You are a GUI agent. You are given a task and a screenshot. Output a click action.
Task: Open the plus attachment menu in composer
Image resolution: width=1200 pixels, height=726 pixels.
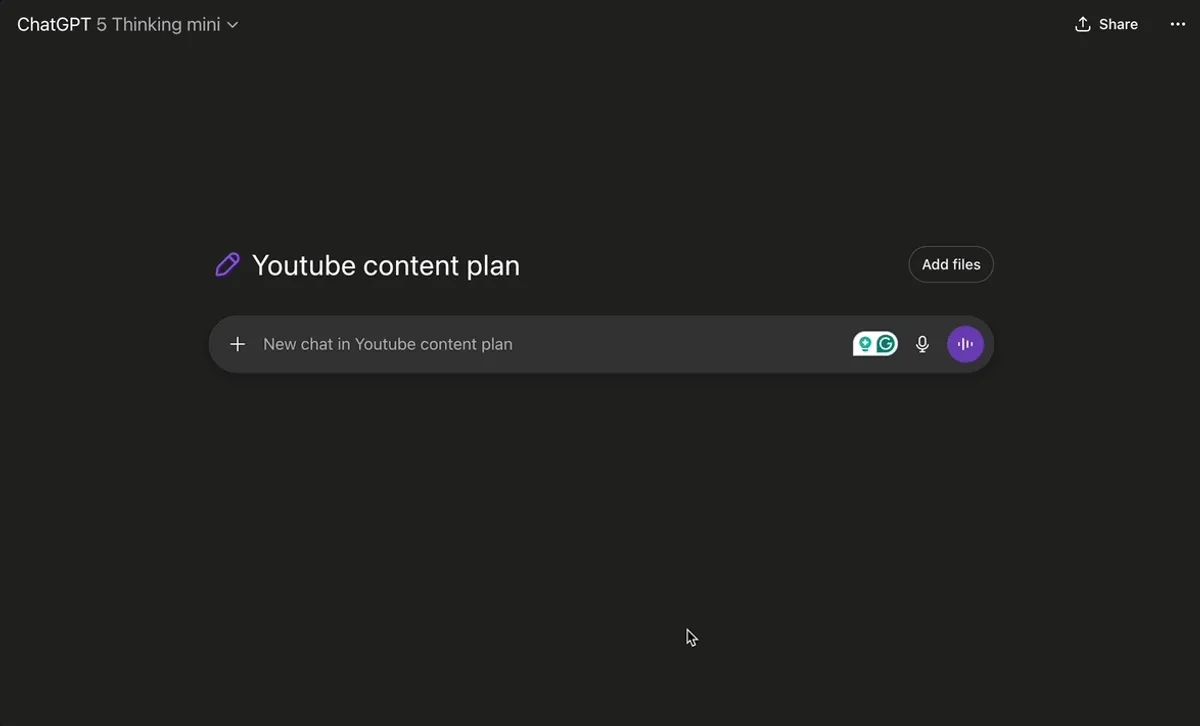tap(237, 344)
